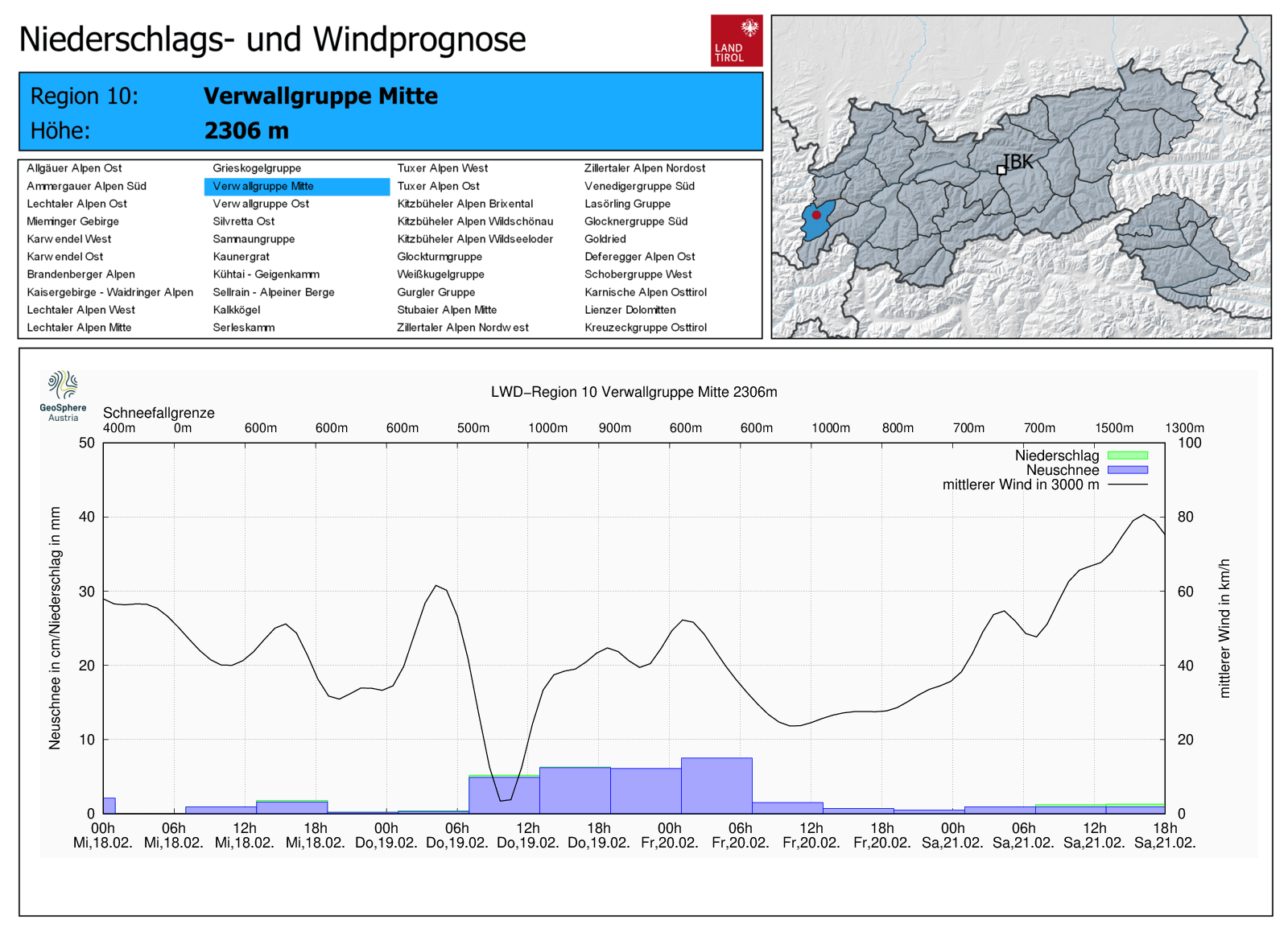Screen dimensions: 1288x928
Task: Open Karwendel West forecast
Action: click(x=68, y=239)
